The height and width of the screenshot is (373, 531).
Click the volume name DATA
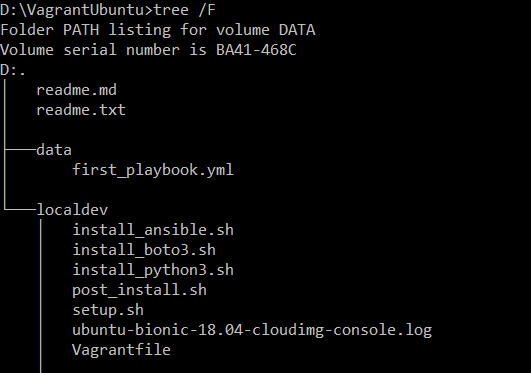[297, 30]
